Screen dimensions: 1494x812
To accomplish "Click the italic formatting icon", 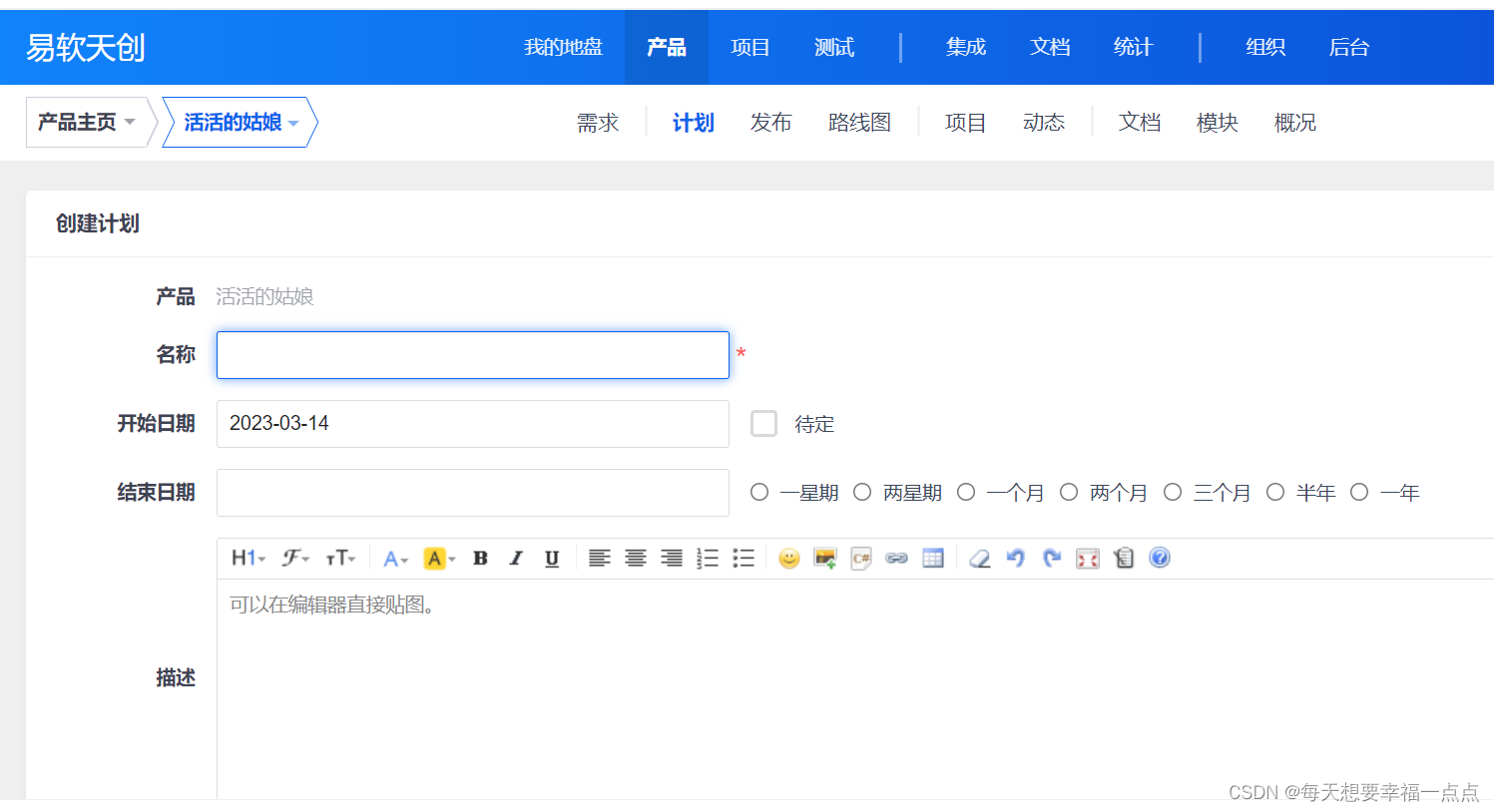I will pos(516,559).
